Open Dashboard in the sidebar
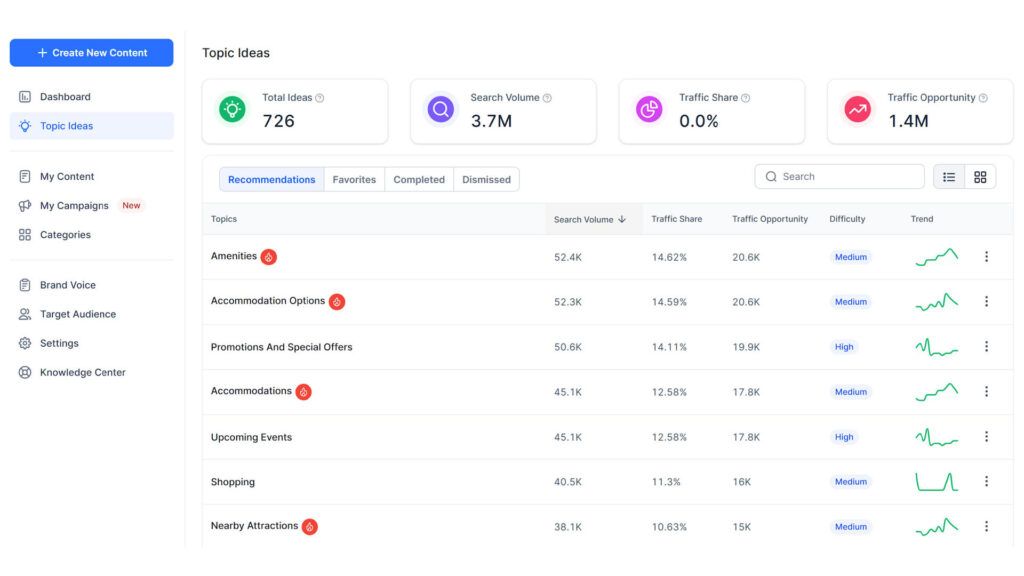Screen dimensions: 1024x576 click(x=65, y=97)
